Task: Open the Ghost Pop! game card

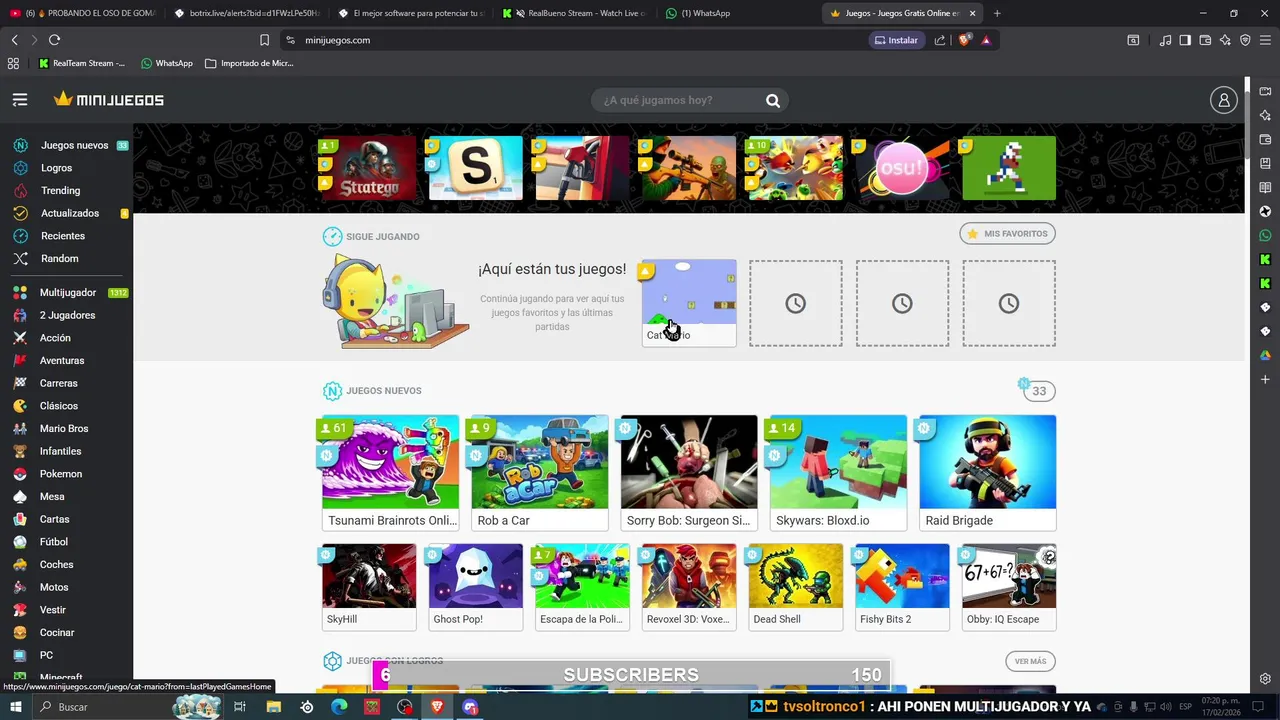Action: coord(476,587)
